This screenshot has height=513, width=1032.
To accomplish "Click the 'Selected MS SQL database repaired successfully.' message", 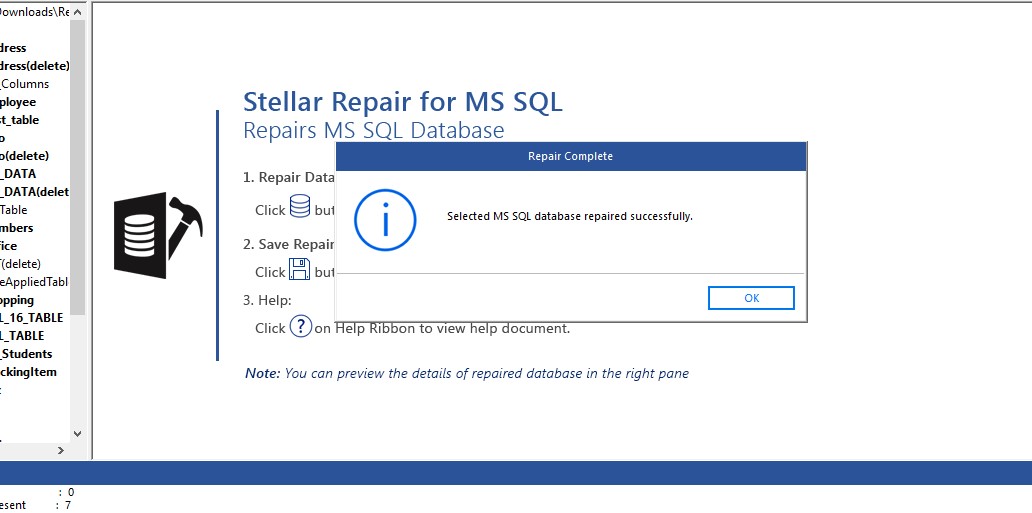I will coord(570,216).
